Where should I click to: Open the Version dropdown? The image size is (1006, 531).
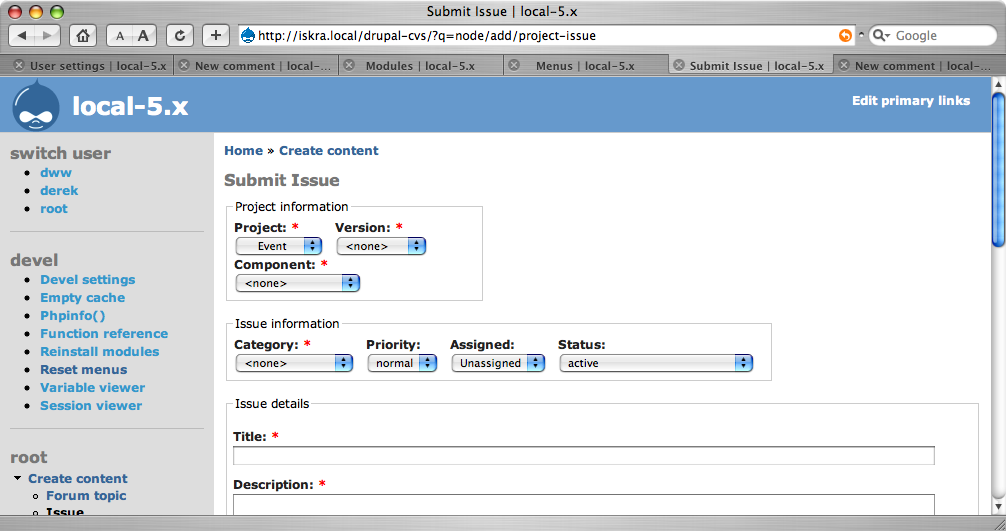click(381, 246)
